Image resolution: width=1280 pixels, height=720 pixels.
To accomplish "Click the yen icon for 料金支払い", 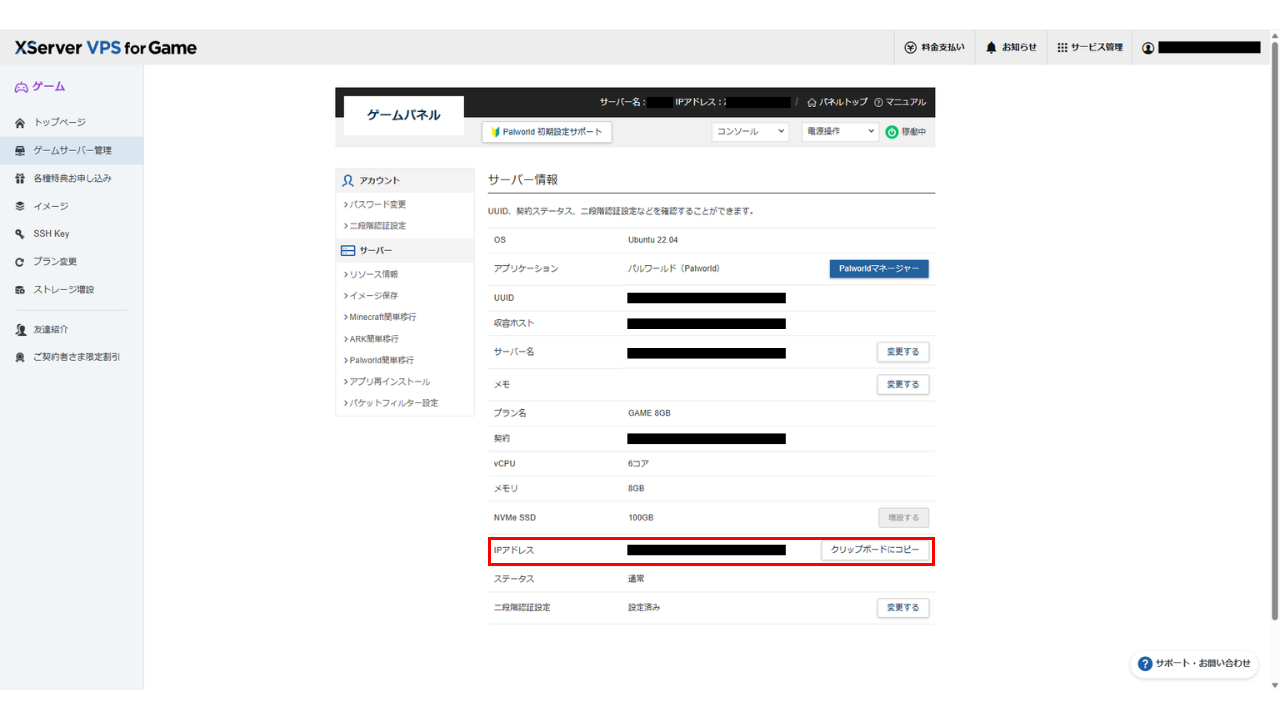I will (910, 47).
